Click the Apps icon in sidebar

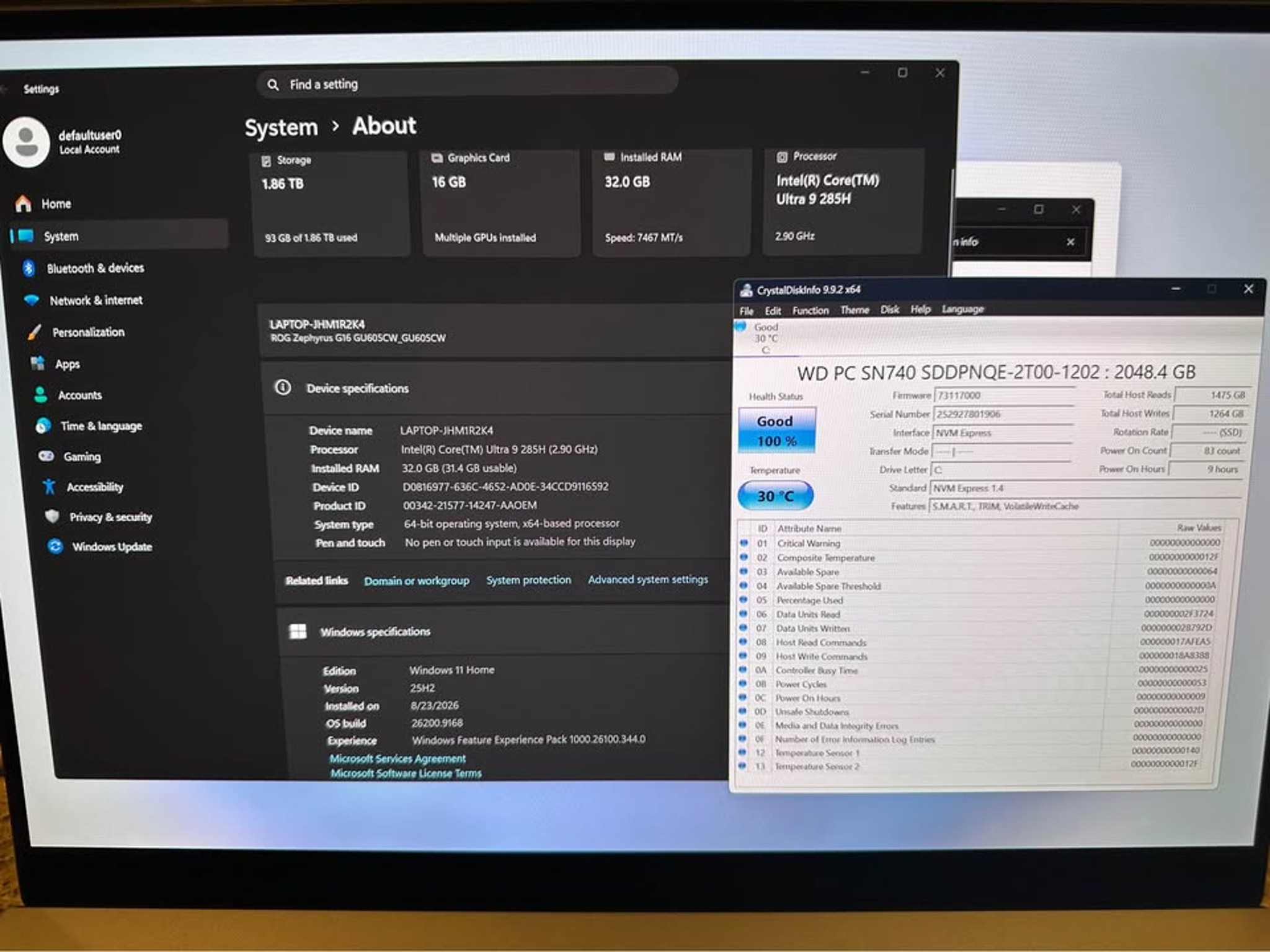[38, 363]
